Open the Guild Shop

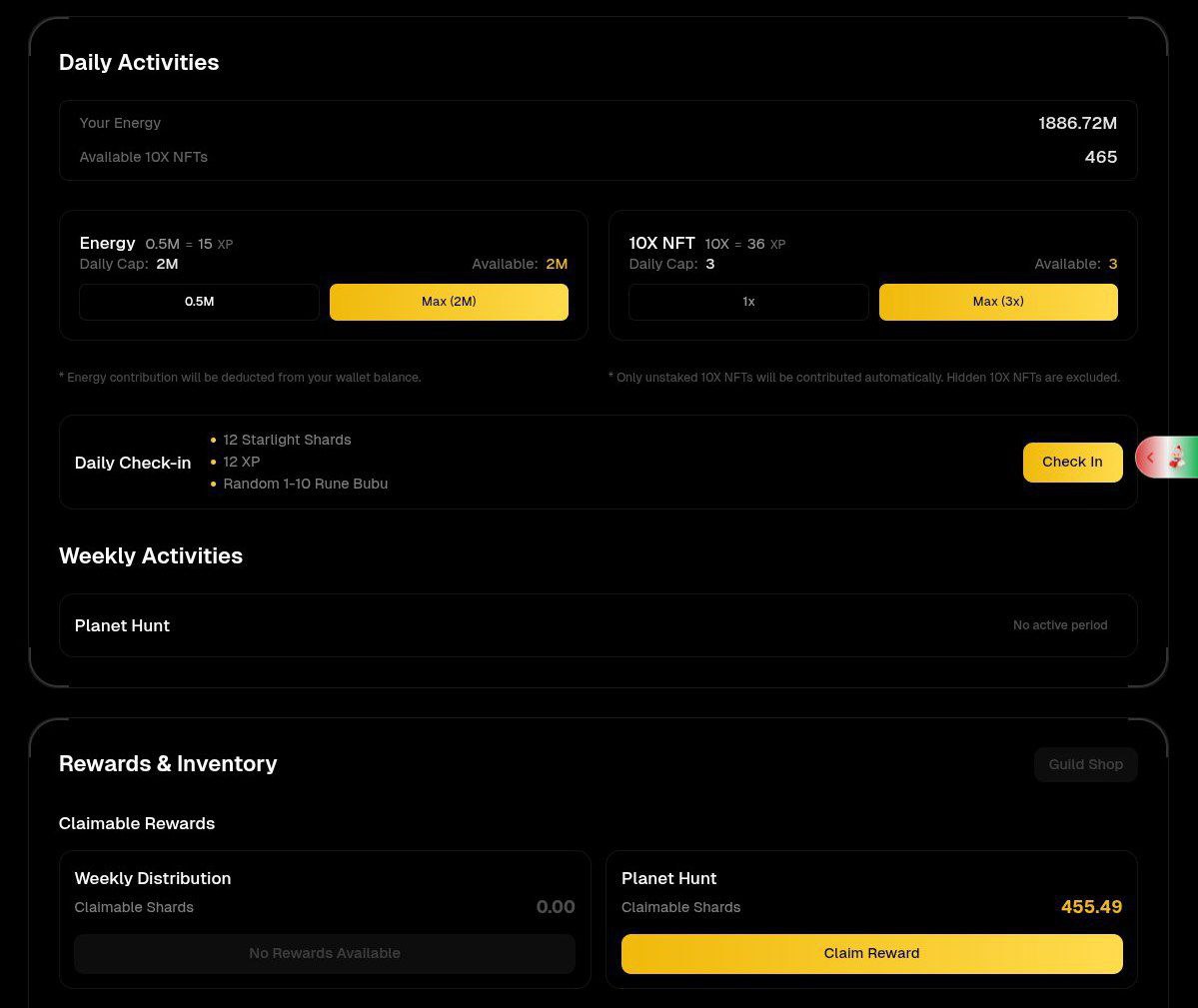tap(1085, 764)
